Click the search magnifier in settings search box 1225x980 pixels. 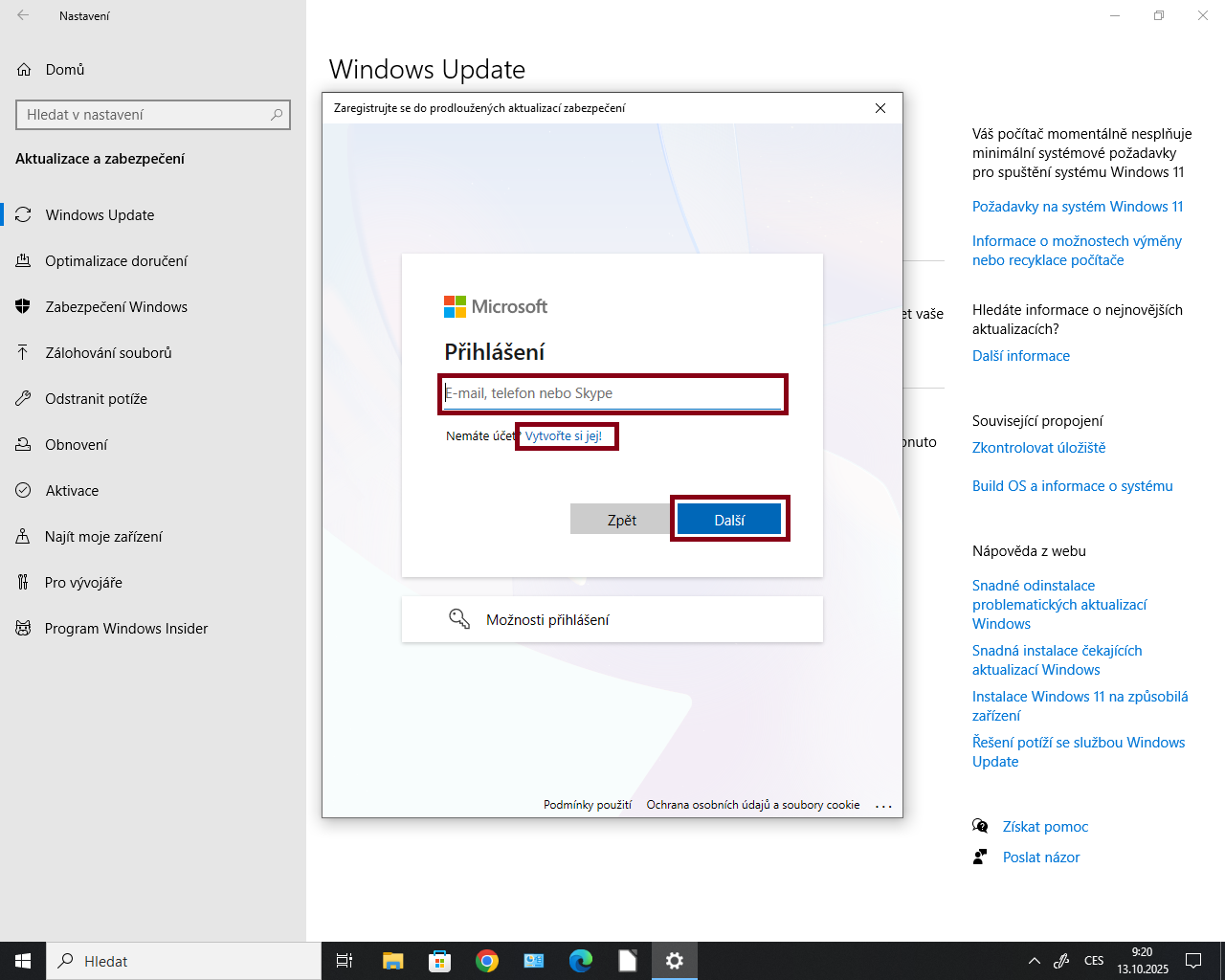tap(277, 115)
